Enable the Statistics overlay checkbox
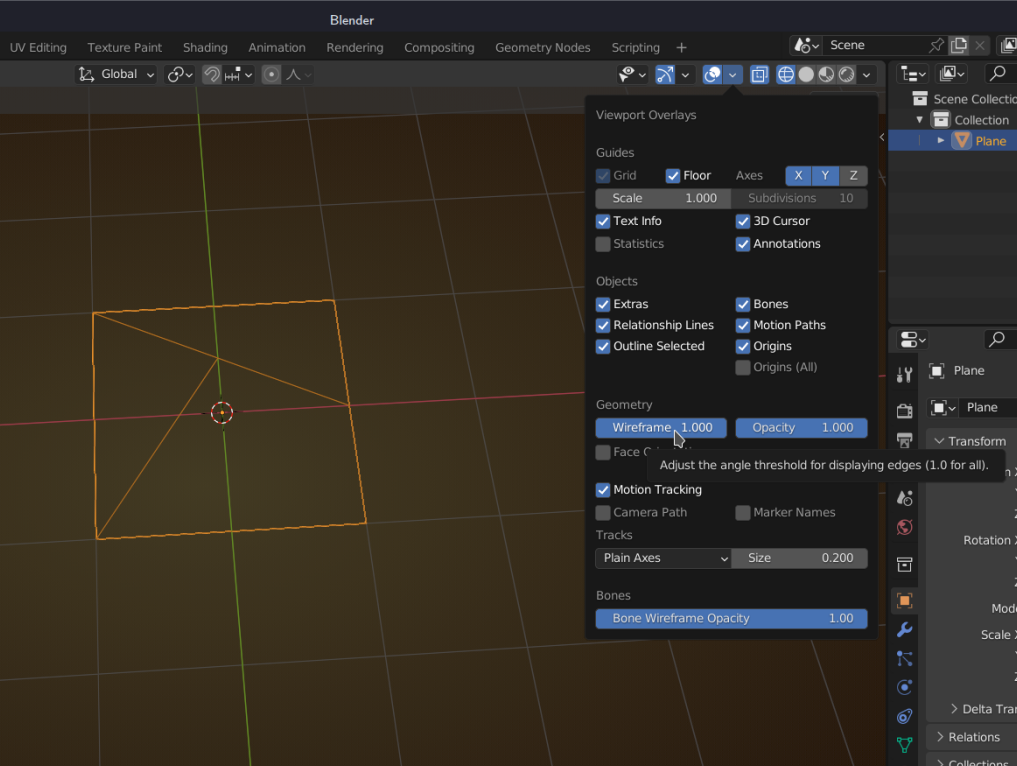Viewport: 1017px width, 766px height. [x=603, y=244]
